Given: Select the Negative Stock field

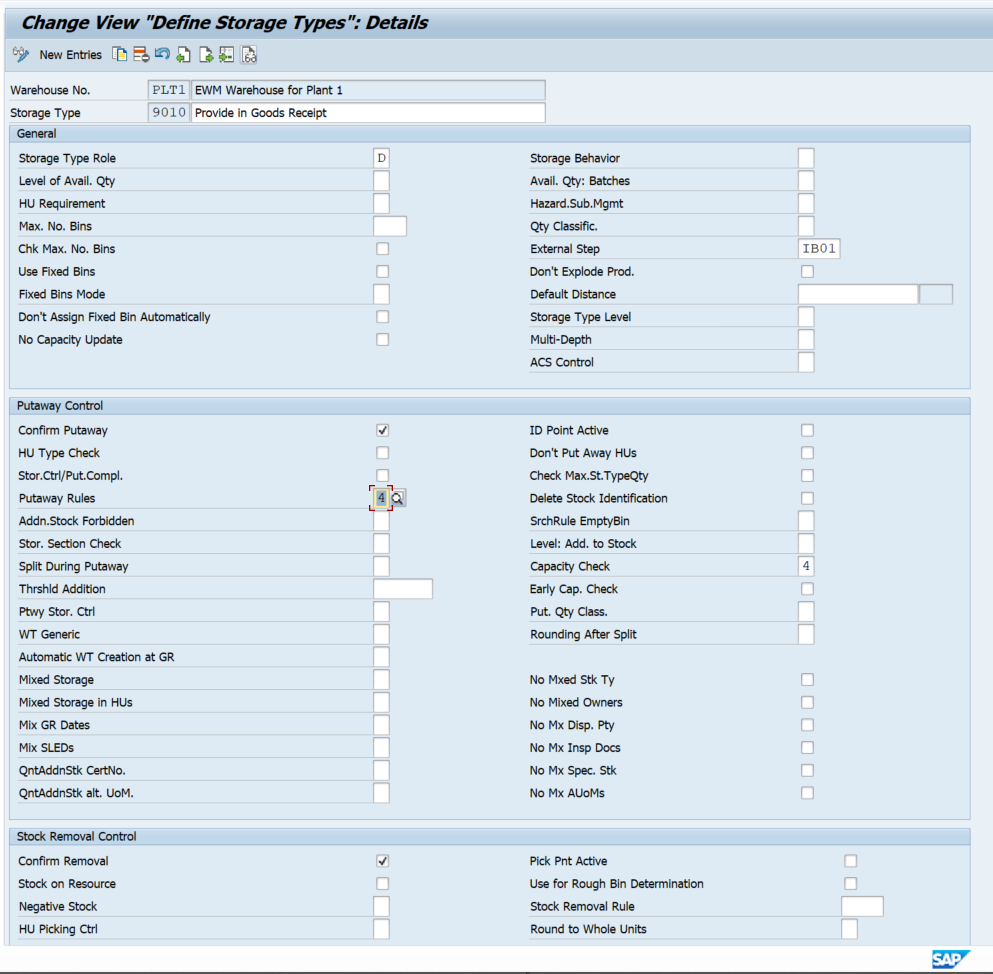Looking at the screenshot, I should (x=381, y=906).
